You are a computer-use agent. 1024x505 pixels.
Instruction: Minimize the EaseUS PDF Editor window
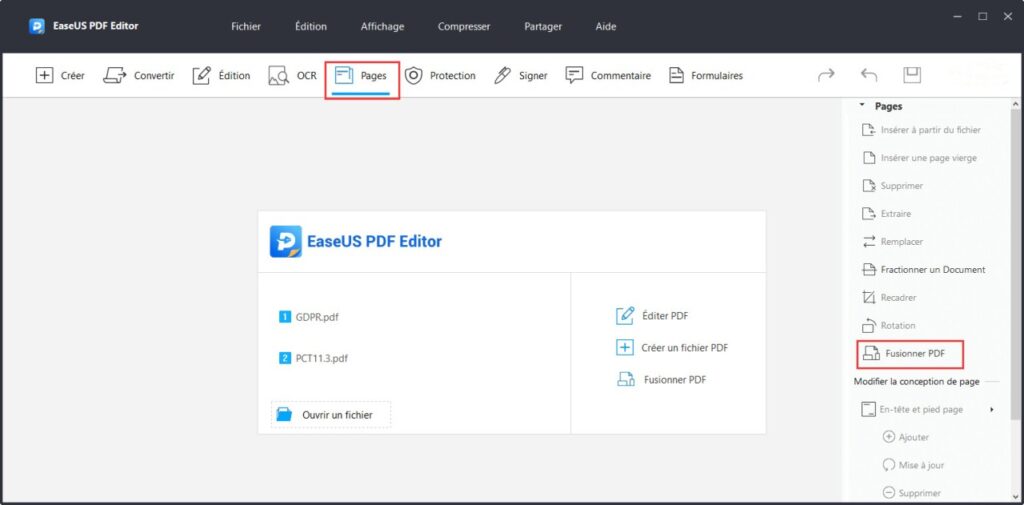pos(957,17)
